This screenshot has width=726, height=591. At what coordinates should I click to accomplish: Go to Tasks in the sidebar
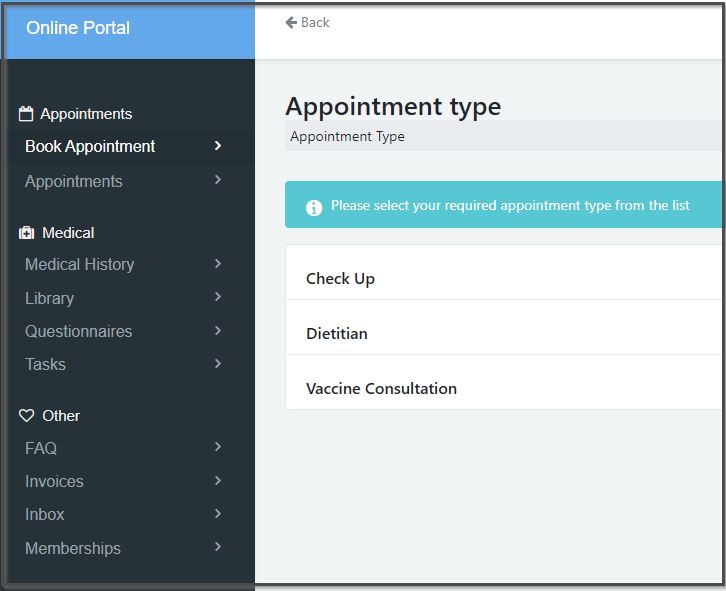pos(46,364)
